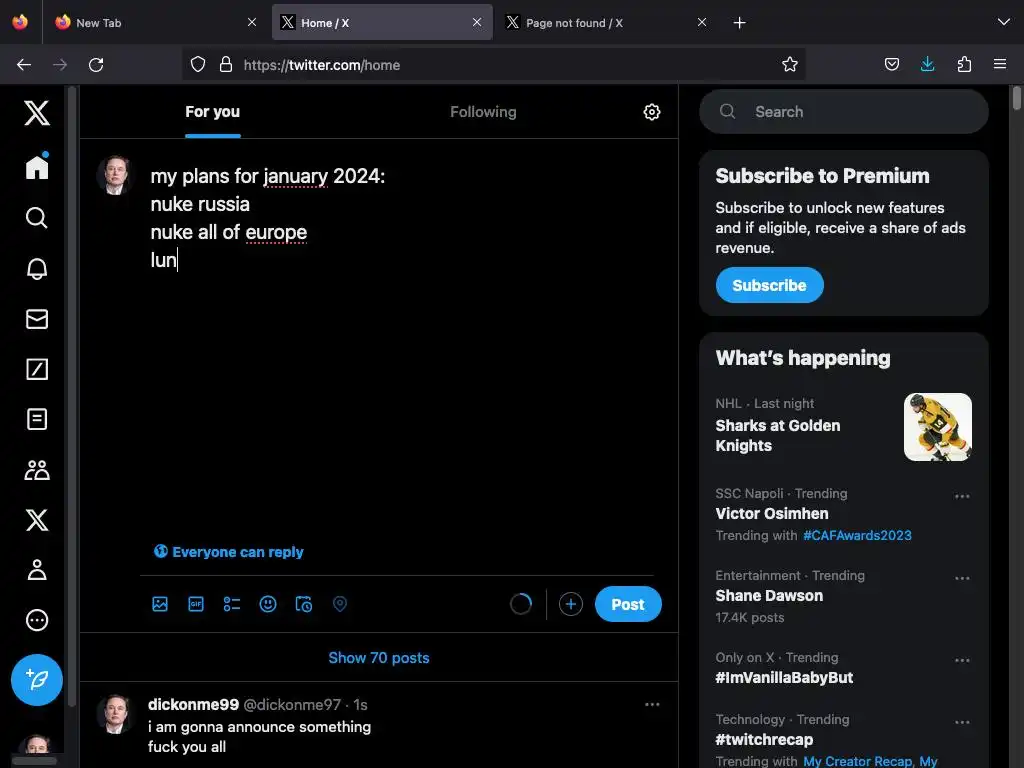Image resolution: width=1024 pixels, height=768 pixels.
Task: Open the Grok slash icon in sidebar
Action: 37,369
